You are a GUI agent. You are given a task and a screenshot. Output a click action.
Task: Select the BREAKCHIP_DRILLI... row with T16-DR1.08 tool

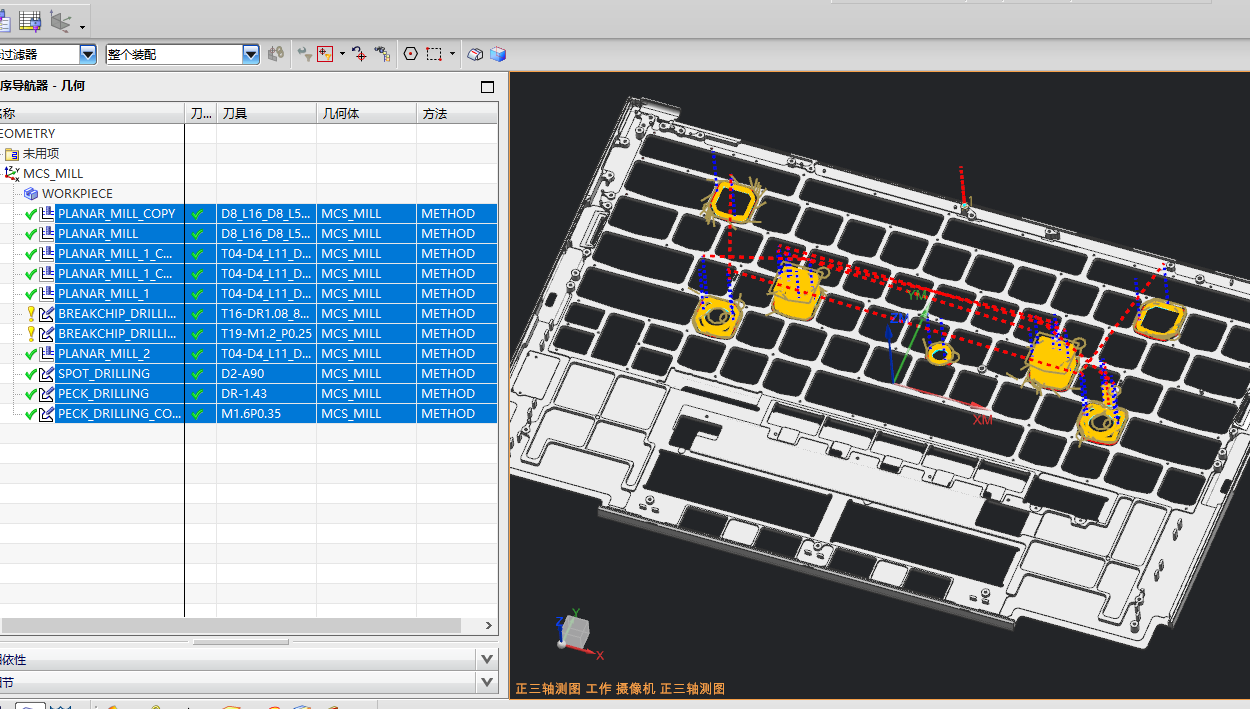pyautogui.click(x=118, y=314)
